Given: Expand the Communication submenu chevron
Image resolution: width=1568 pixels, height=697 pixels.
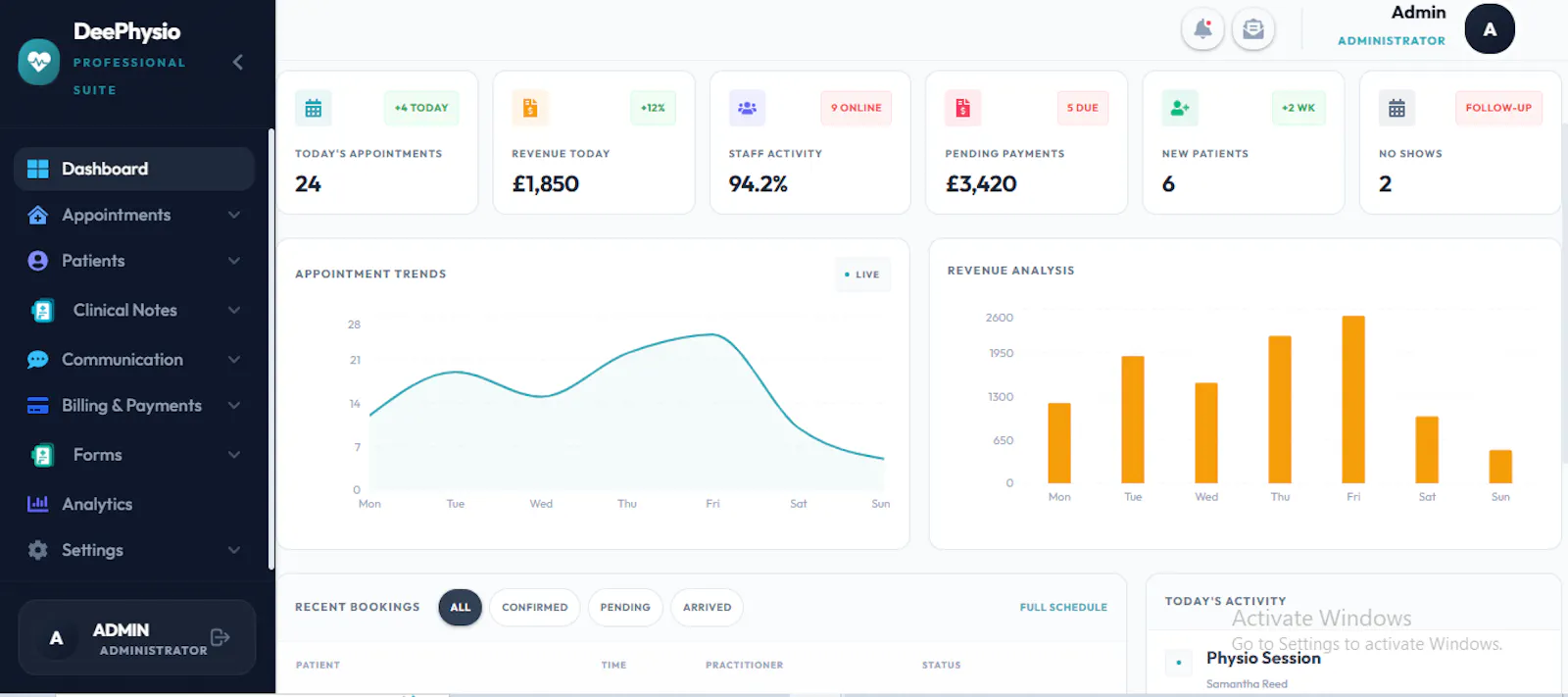Looking at the screenshot, I should (234, 360).
